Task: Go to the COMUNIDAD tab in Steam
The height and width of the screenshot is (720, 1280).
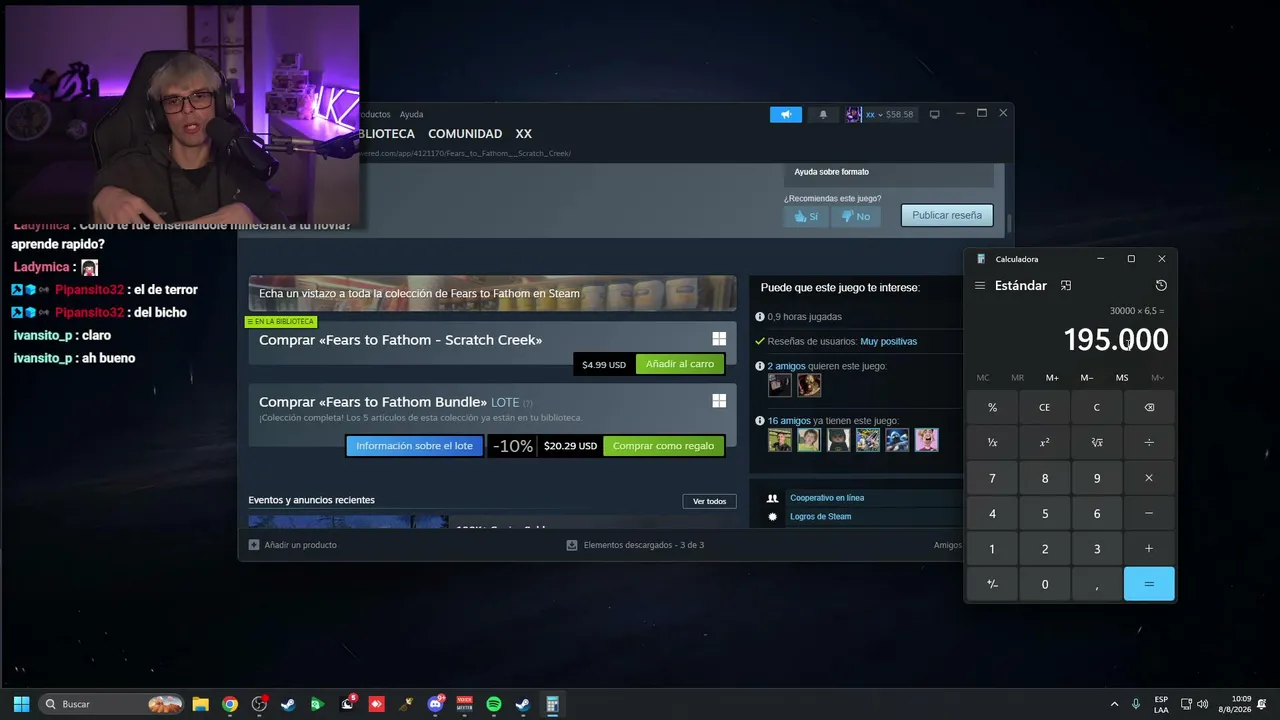Action: (x=465, y=134)
